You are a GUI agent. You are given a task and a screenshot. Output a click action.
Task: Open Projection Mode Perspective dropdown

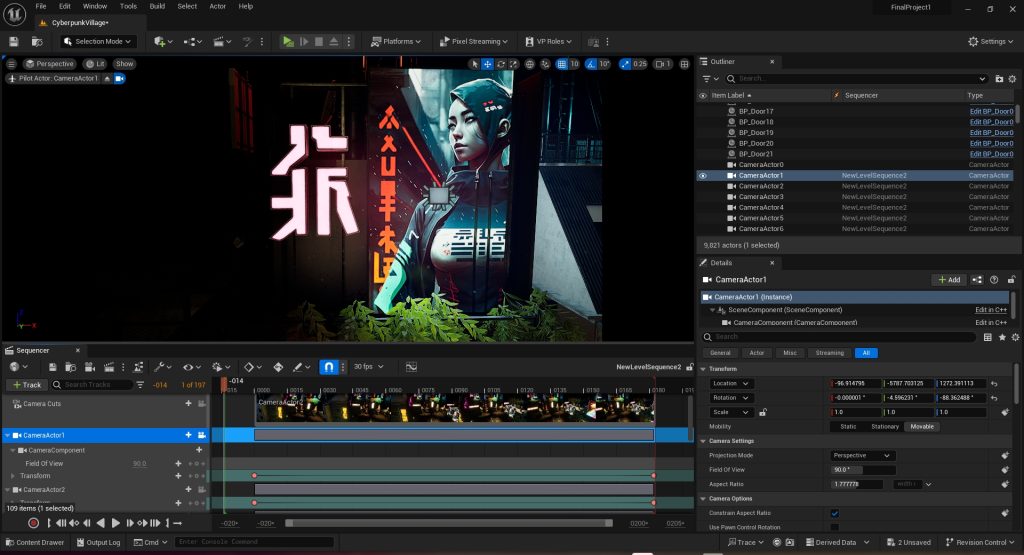(x=863, y=456)
